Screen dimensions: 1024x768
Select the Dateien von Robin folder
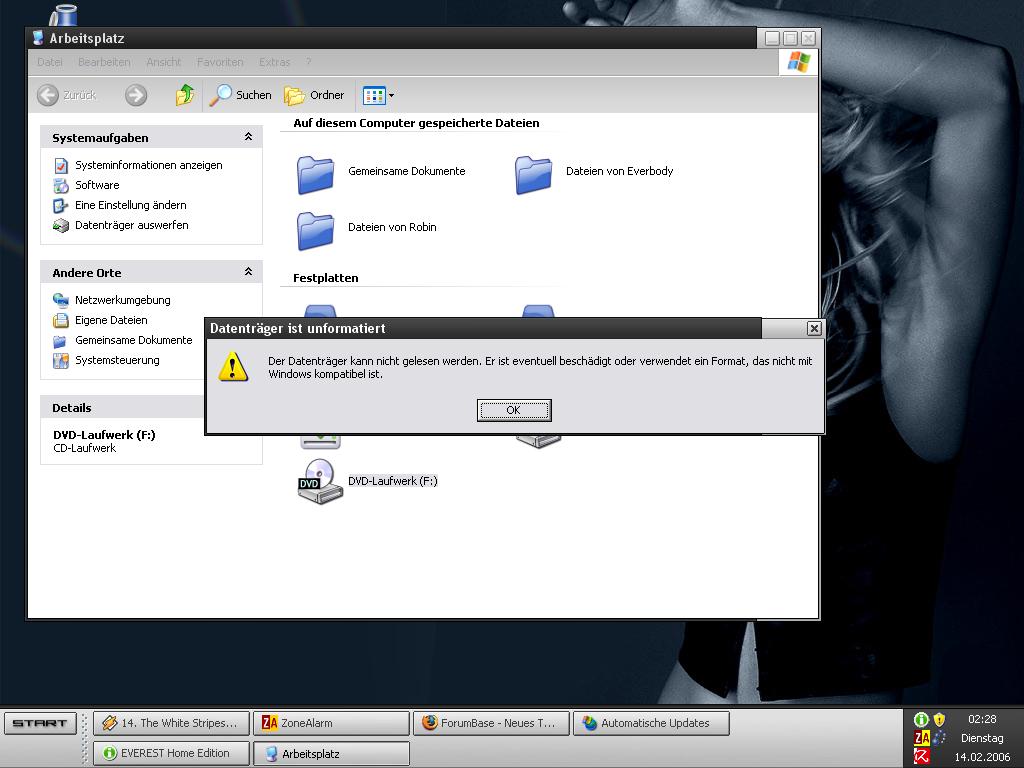[316, 231]
